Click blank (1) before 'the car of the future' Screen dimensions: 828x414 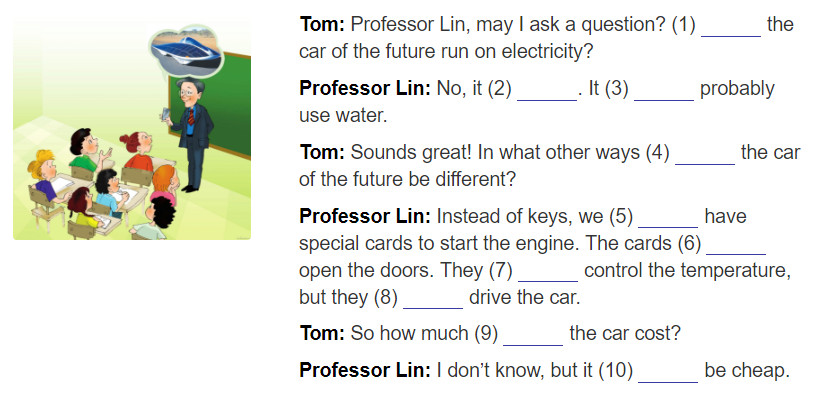click(731, 26)
